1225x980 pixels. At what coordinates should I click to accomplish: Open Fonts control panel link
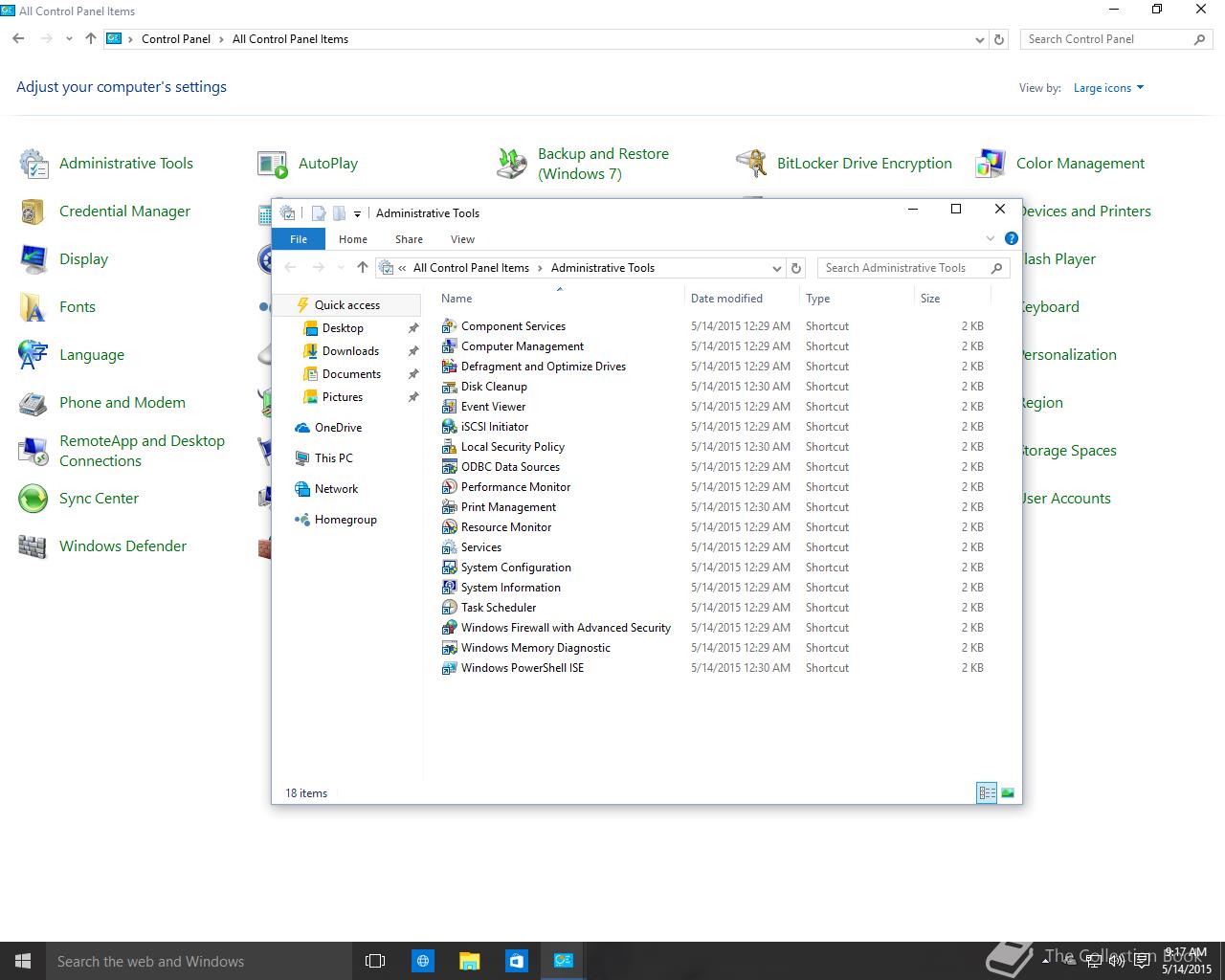(x=78, y=307)
